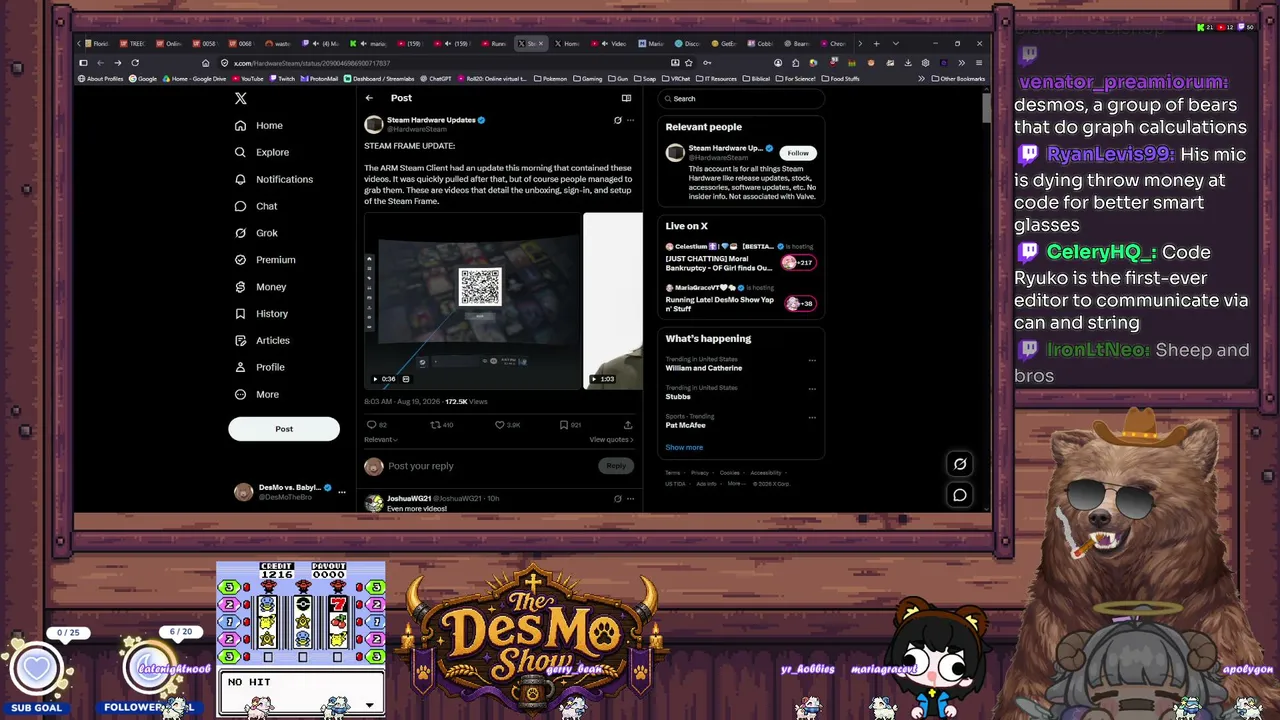The height and width of the screenshot is (720, 1280).
Task: Like the Steam Frame post
Action: [x=508, y=425]
